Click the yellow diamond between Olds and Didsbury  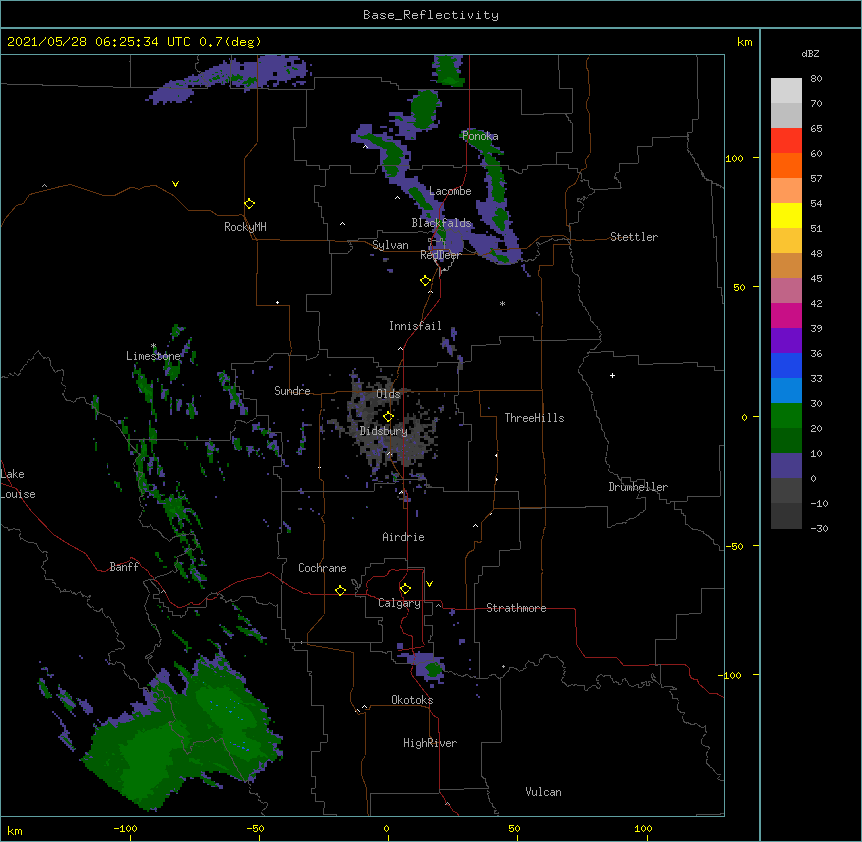388,417
